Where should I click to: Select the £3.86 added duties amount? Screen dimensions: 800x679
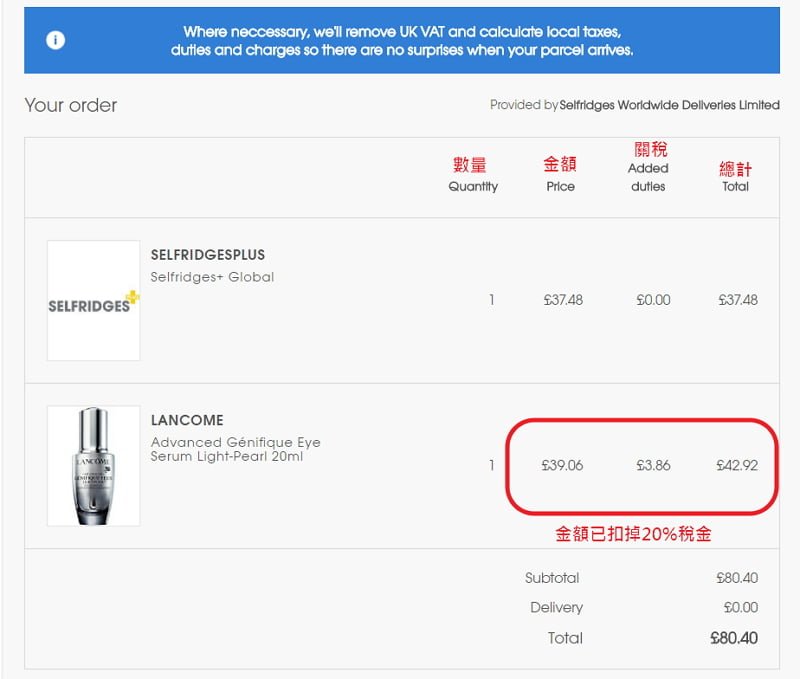(653, 465)
